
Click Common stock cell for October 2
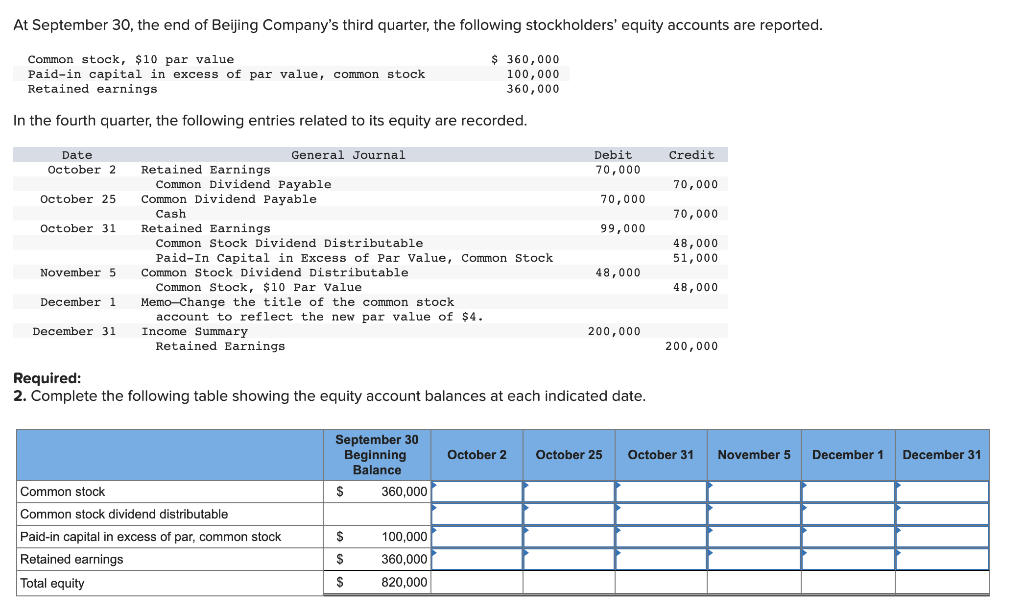tap(477, 491)
